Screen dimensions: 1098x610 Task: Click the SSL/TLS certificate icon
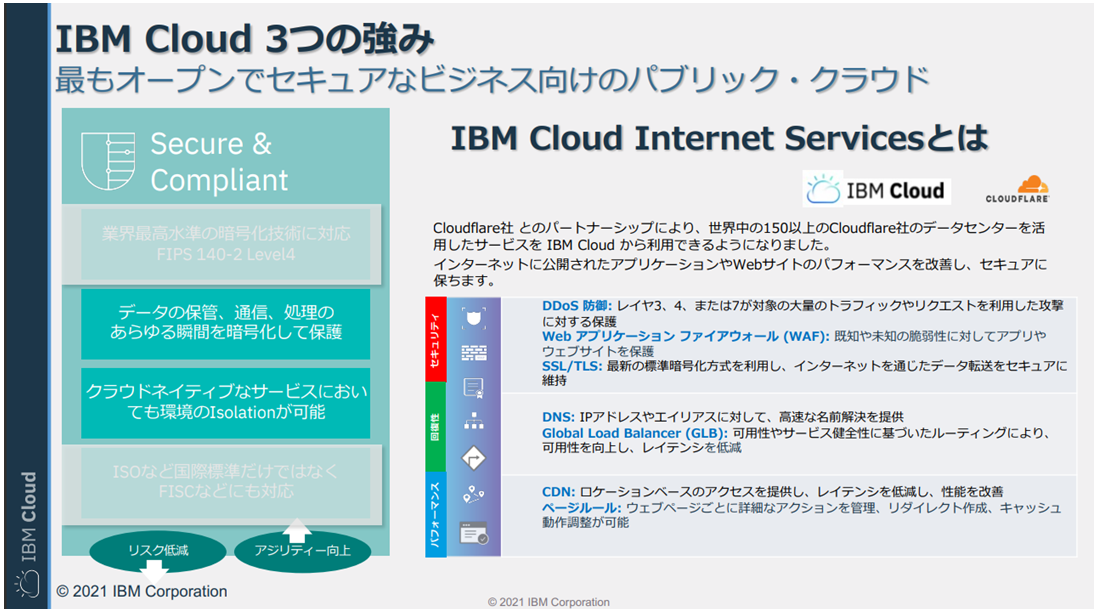coord(474,387)
